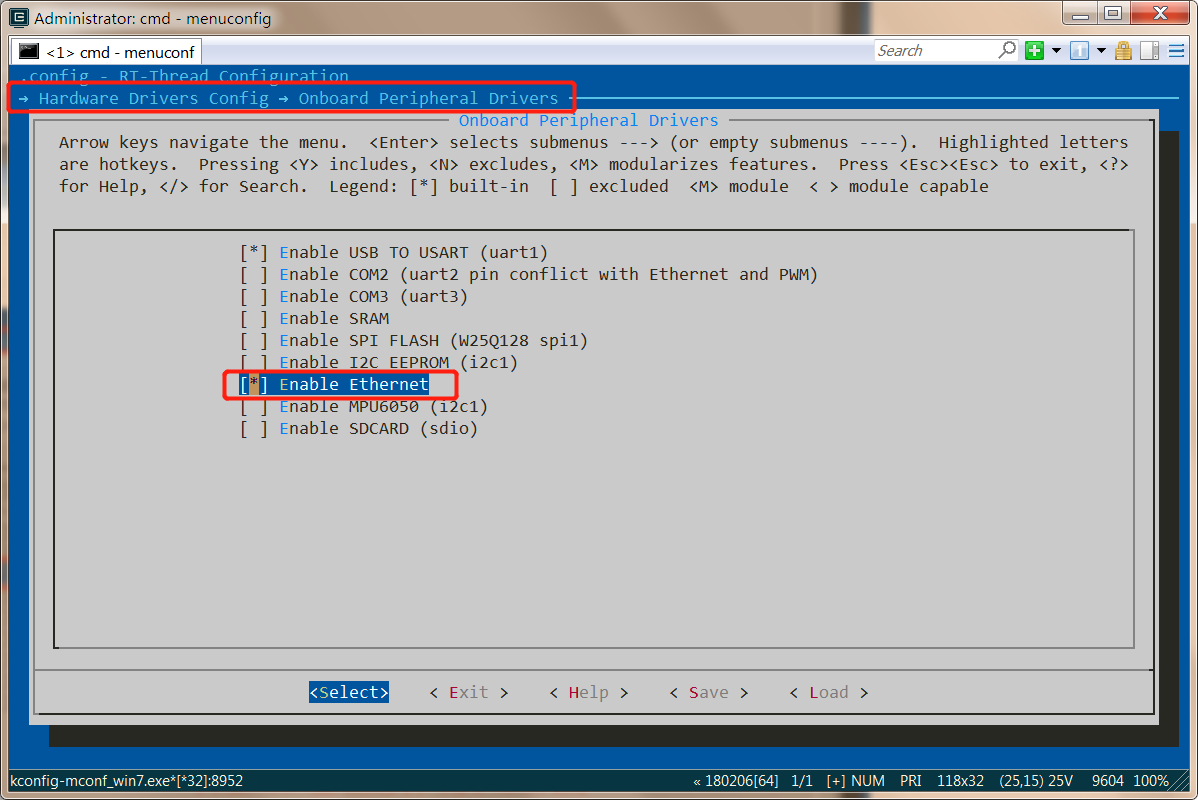The width and height of the screenshot is (1198, 800).
Task: Click the < Load > button
Action: coord(829,692)
